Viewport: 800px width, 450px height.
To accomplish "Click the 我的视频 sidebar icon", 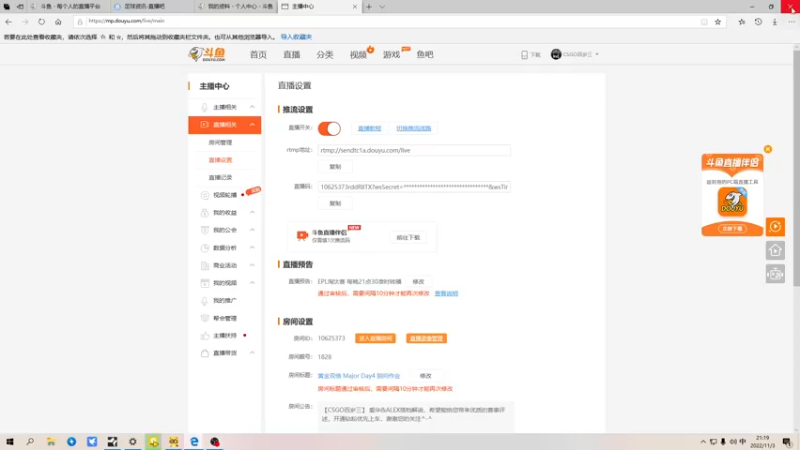I will click(205, 283).
